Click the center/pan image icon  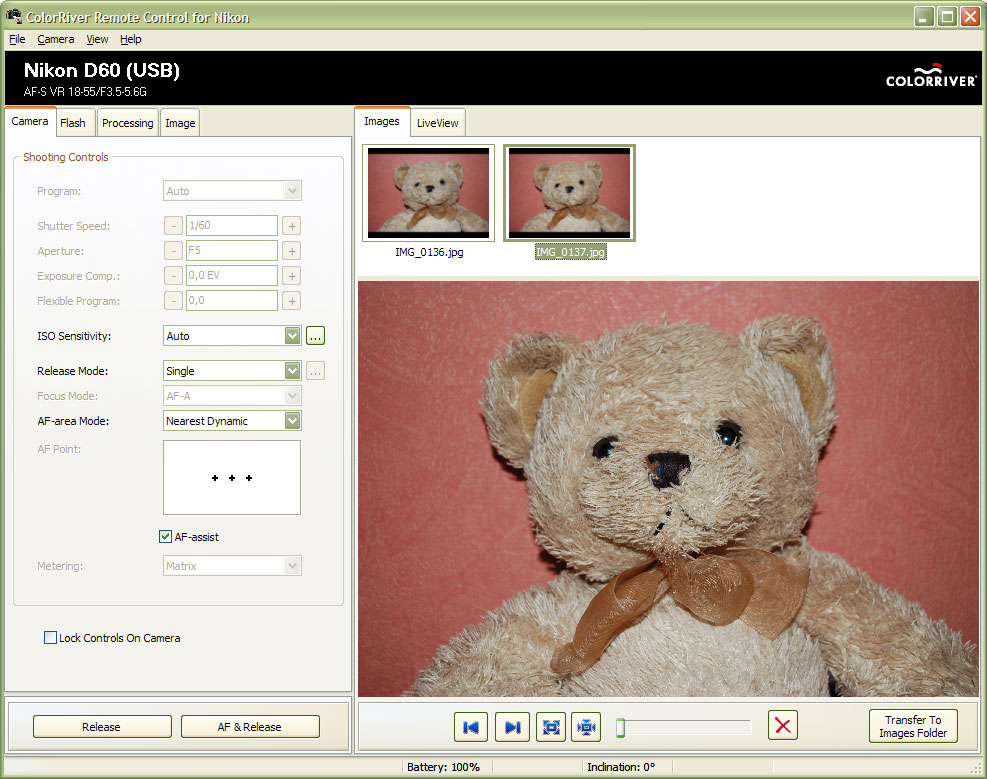point(586,727)
